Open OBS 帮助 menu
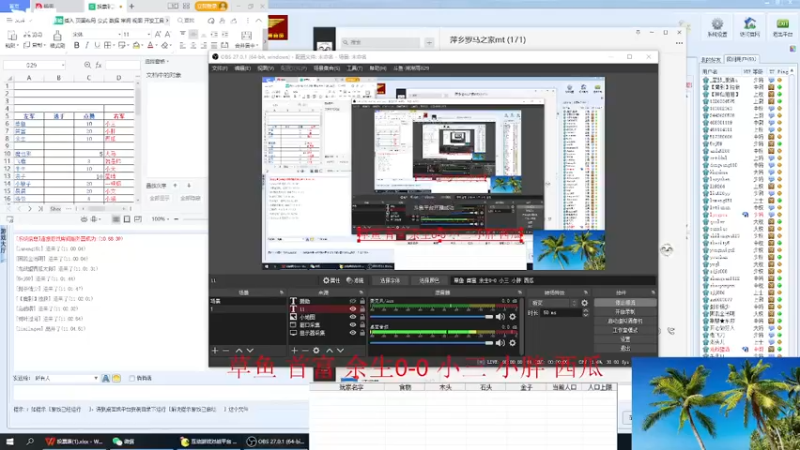 click(x=378, y=68)
